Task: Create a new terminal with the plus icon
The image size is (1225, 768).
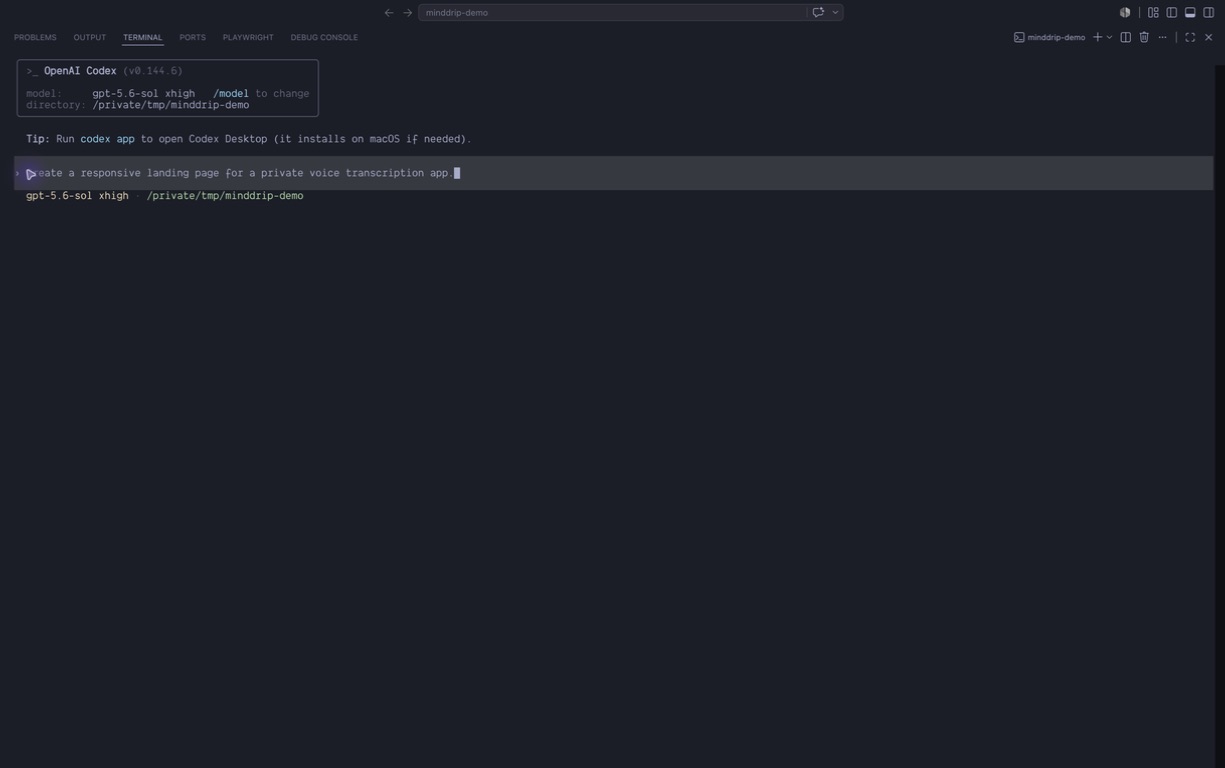Action: coord(1097,37)
